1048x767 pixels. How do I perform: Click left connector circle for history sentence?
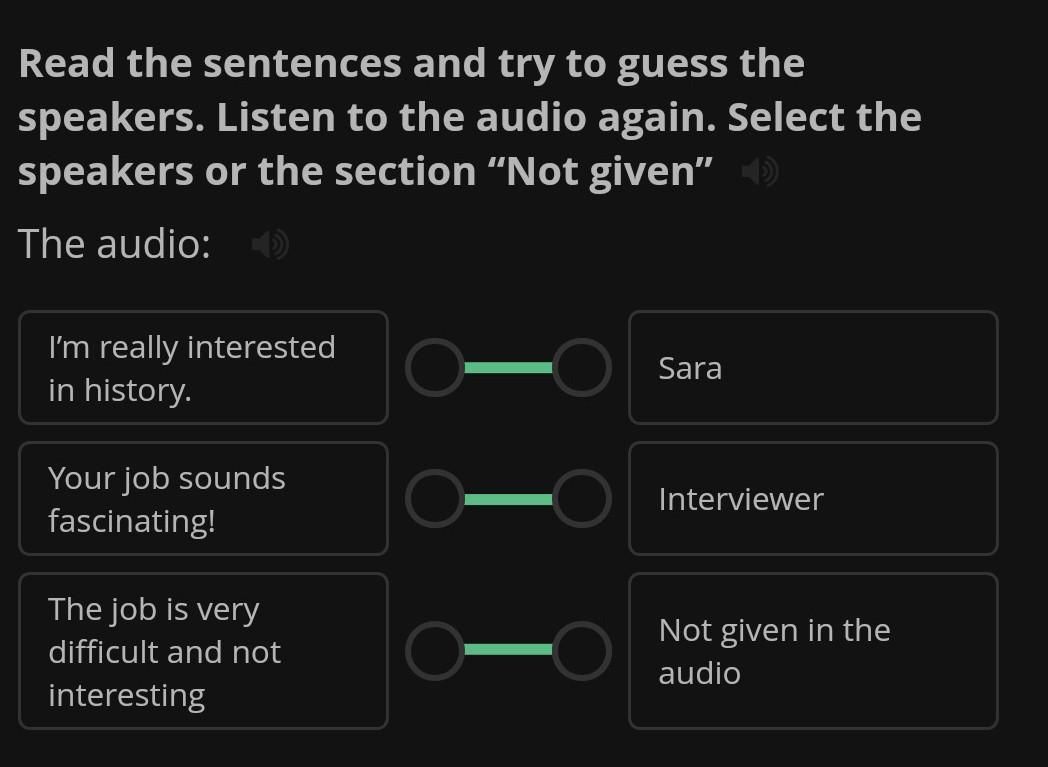point(434,368)
